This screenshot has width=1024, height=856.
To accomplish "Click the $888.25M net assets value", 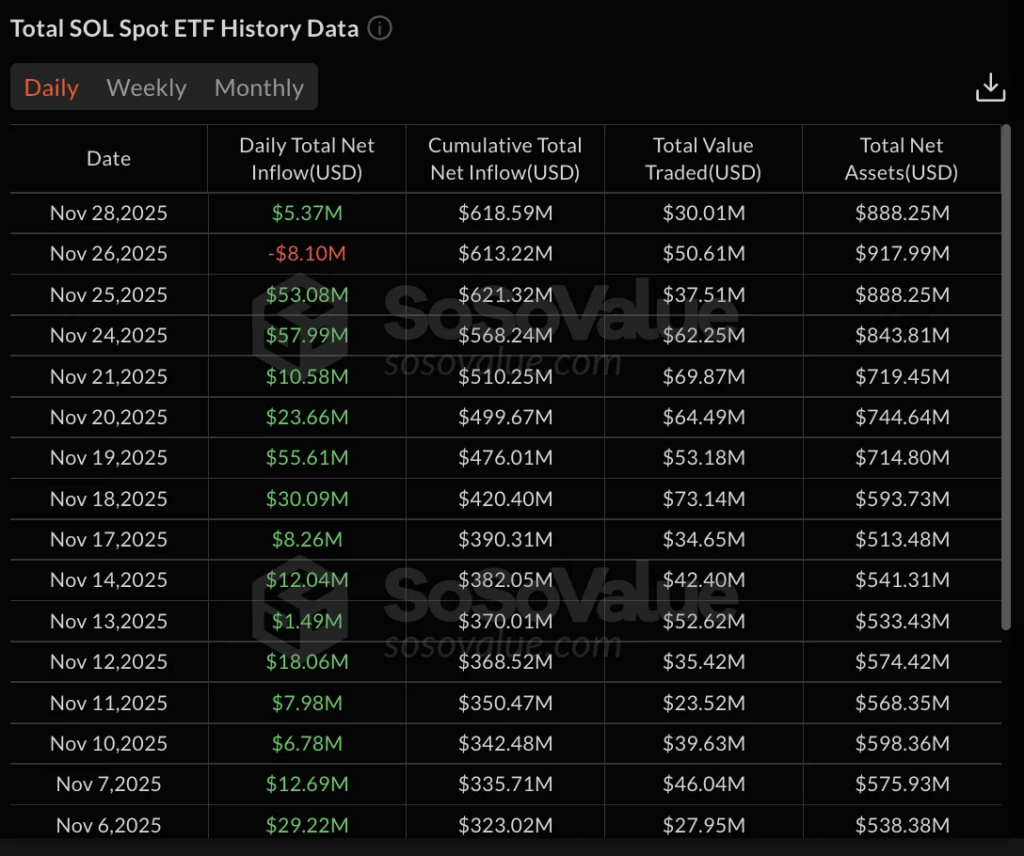I will 901,212.
